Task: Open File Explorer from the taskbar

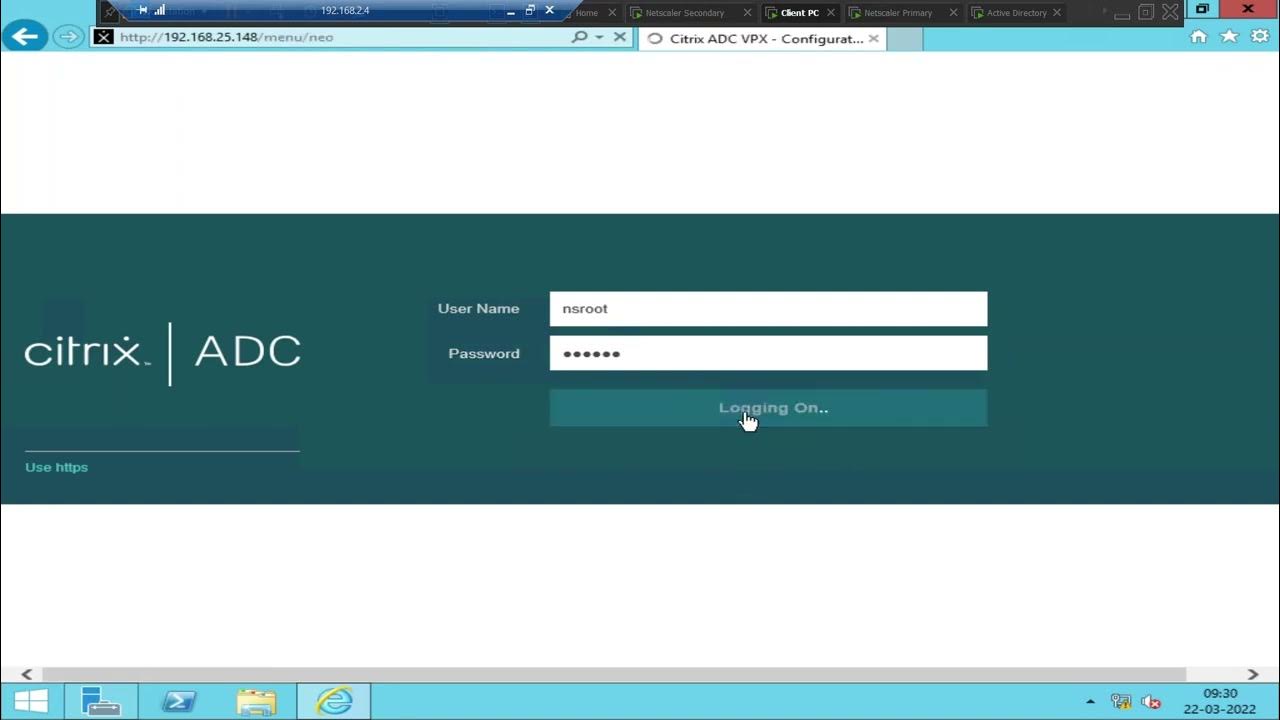Action: click(257, 702)
